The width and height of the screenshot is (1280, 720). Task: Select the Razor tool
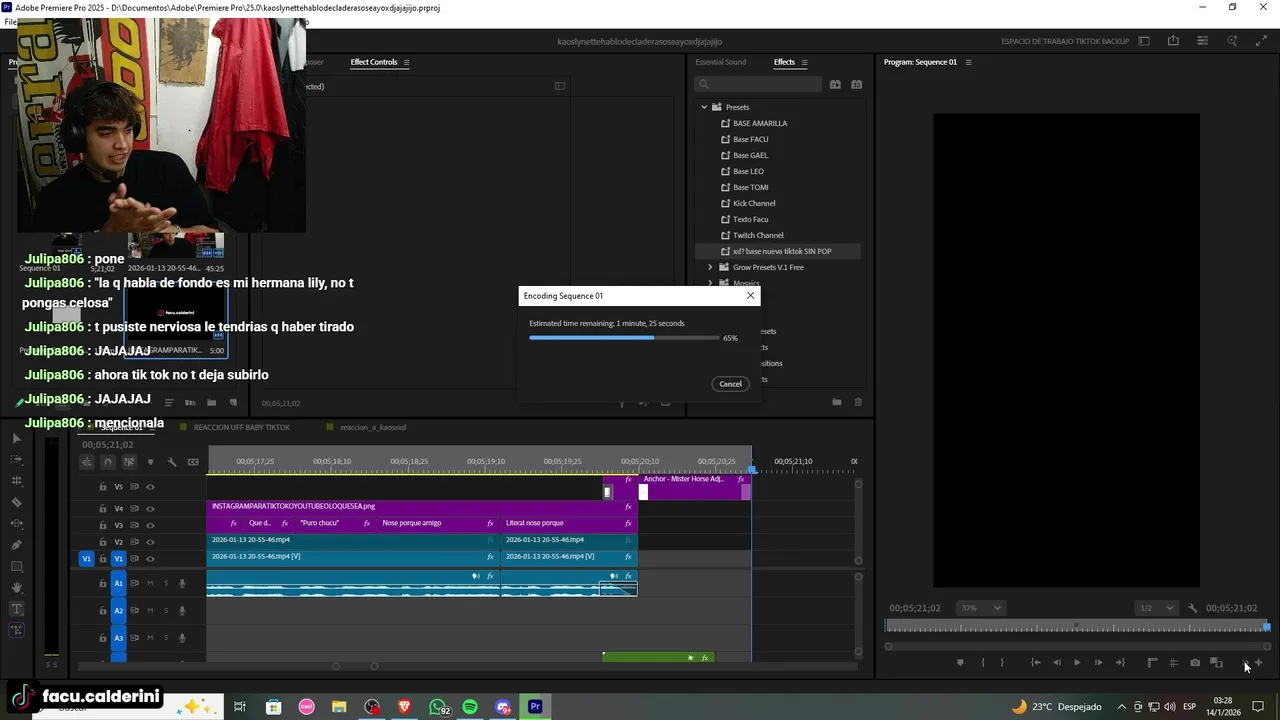pyautogui.click(x=16, y=502)
